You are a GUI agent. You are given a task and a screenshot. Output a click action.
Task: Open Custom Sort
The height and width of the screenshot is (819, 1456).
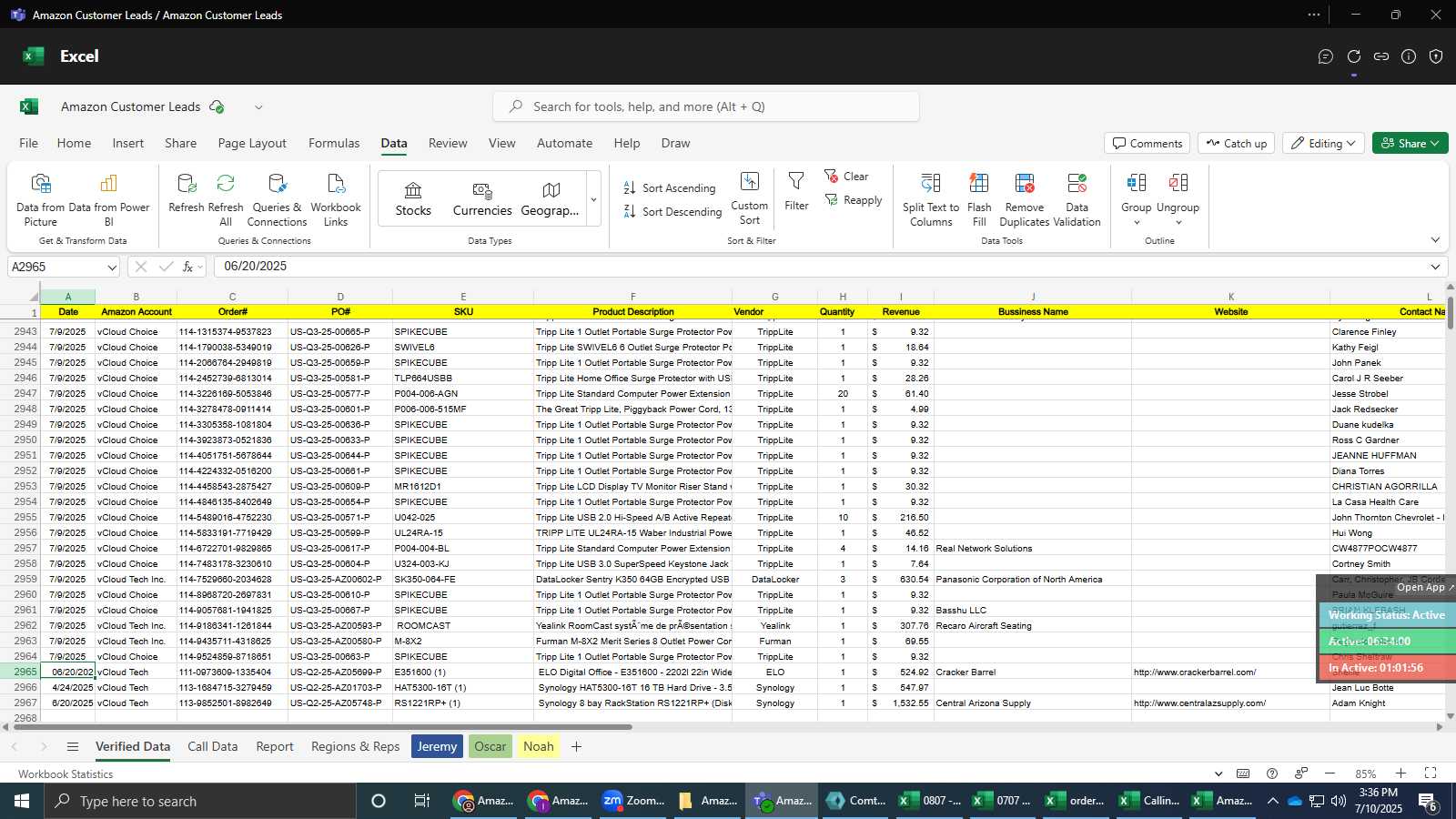point(749,198)
